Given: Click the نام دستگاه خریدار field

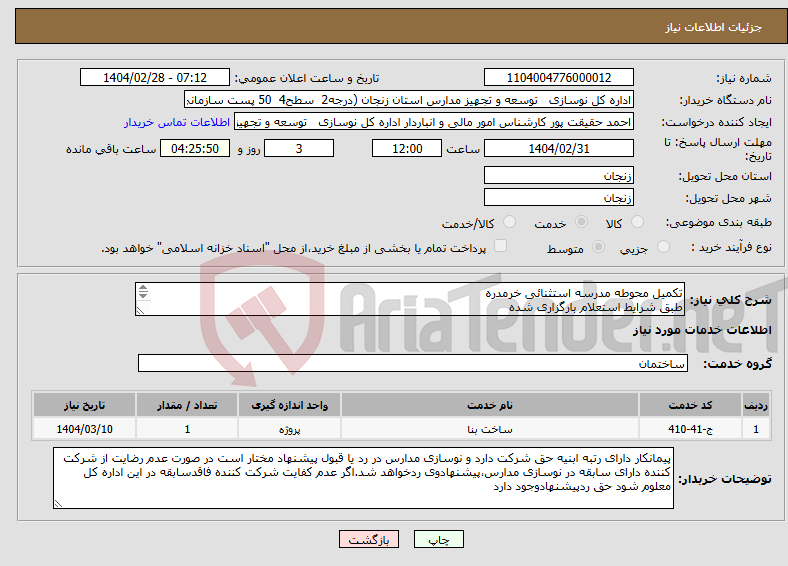Looking at the screenshot, I should click(x=409, y=100).
